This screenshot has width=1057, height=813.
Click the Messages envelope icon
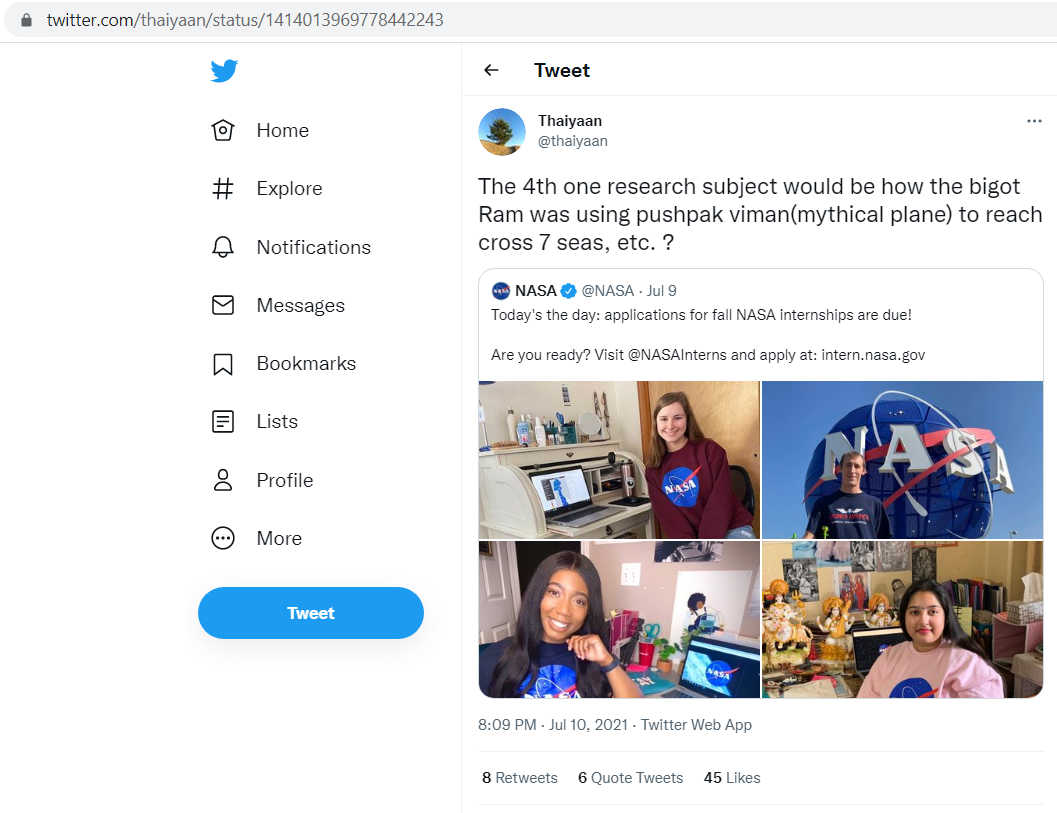[x=223, y=305]
